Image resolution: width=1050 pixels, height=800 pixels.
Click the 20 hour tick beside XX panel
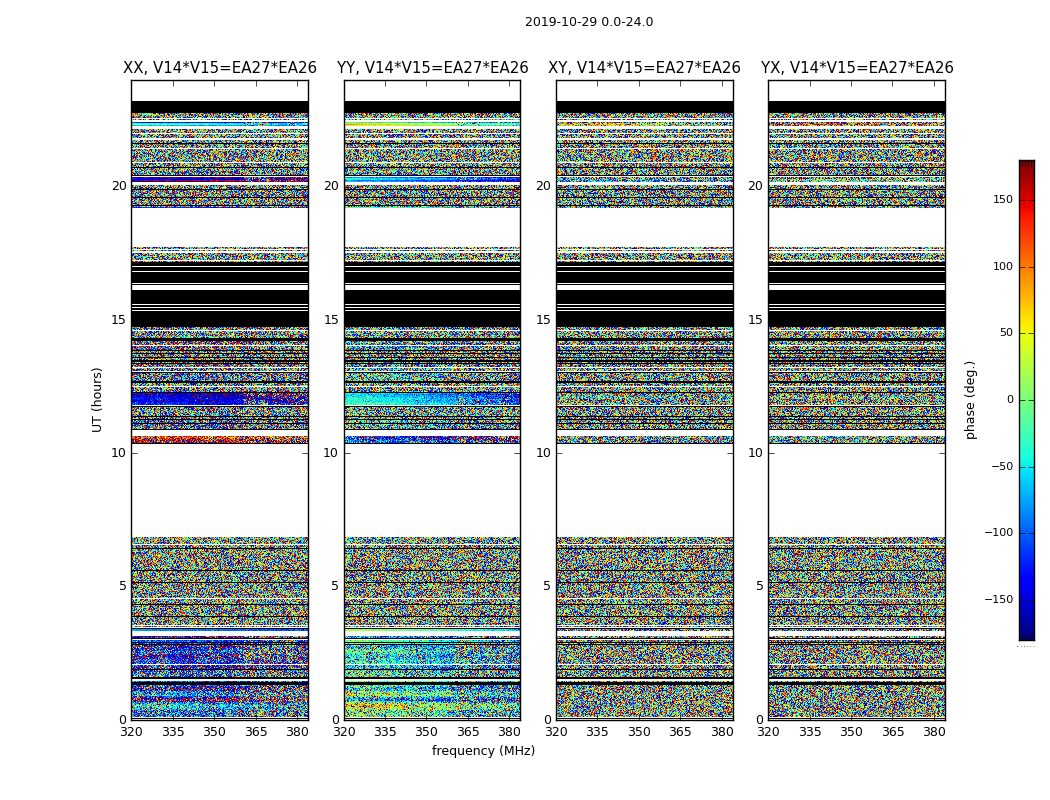click(x=119, y=186)
